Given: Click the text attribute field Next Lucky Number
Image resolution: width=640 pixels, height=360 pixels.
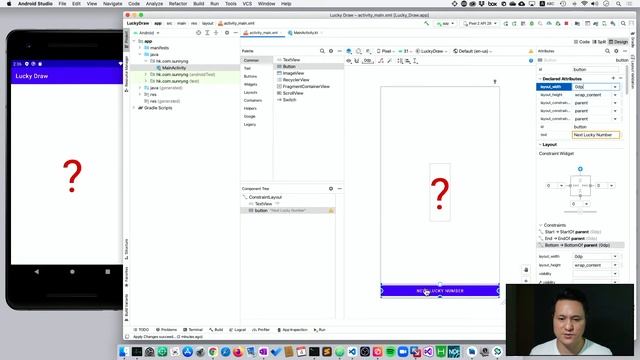Looking at the screenshot, I should coord(596,135).
